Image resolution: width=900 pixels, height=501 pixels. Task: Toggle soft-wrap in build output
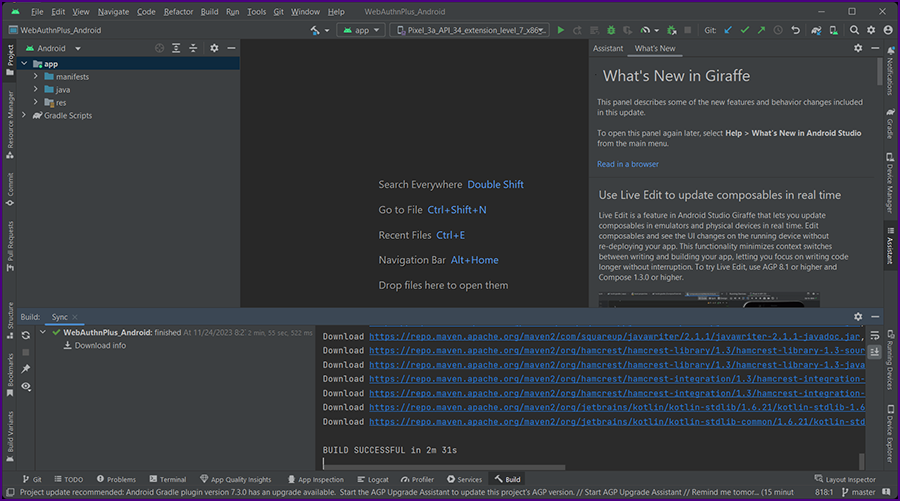coord(876,336)
